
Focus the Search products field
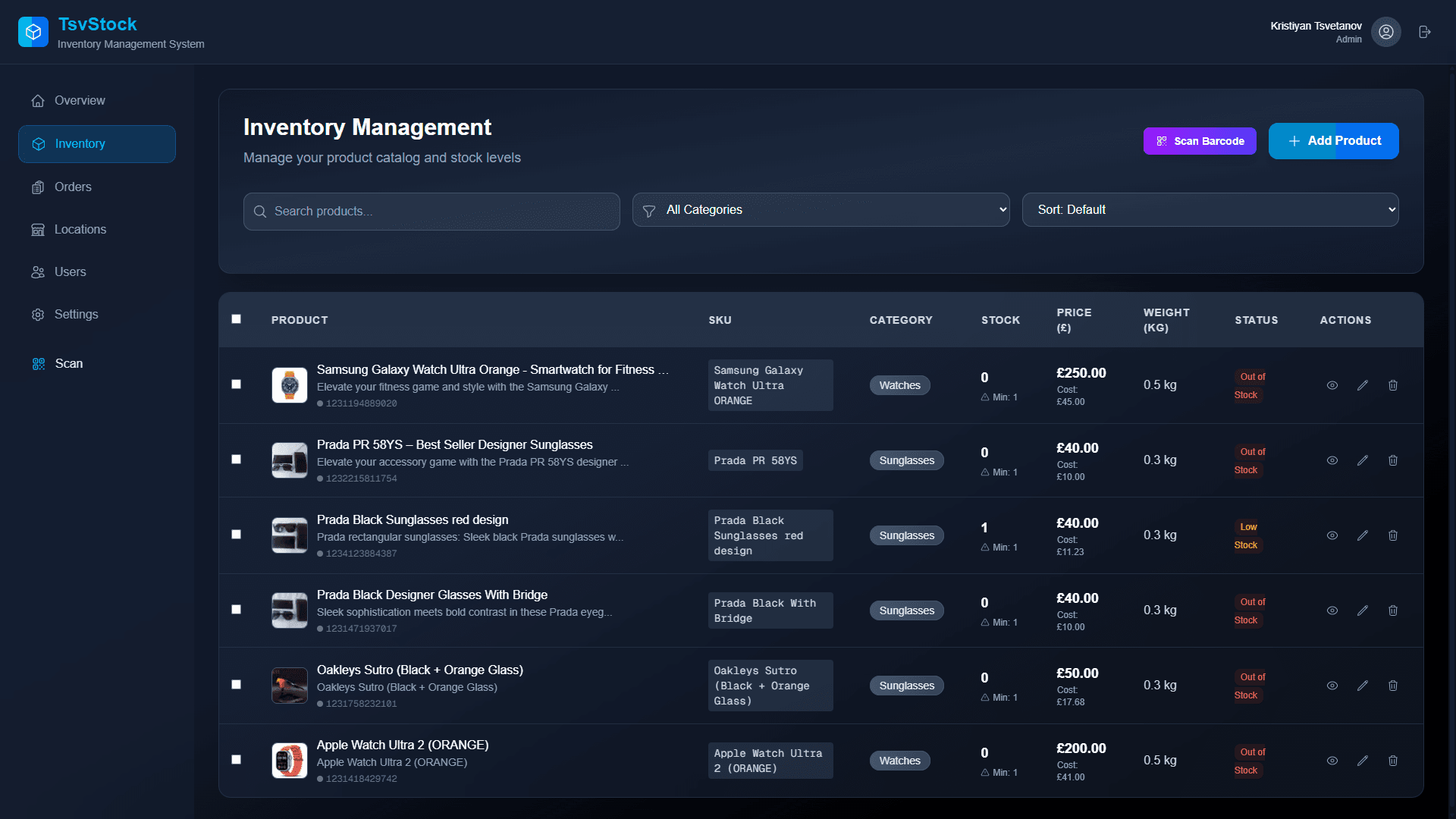tap(432, 212)
